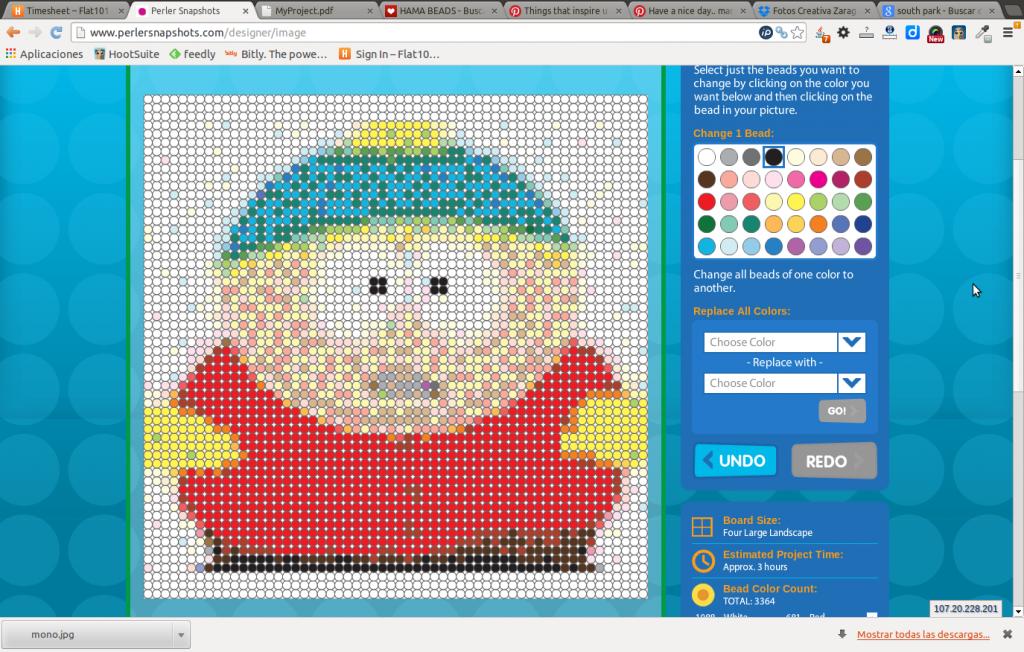This screenshot has width=1024, height=652.
Task: Select the black bead color swatch
Action: (x=774, y=157)
